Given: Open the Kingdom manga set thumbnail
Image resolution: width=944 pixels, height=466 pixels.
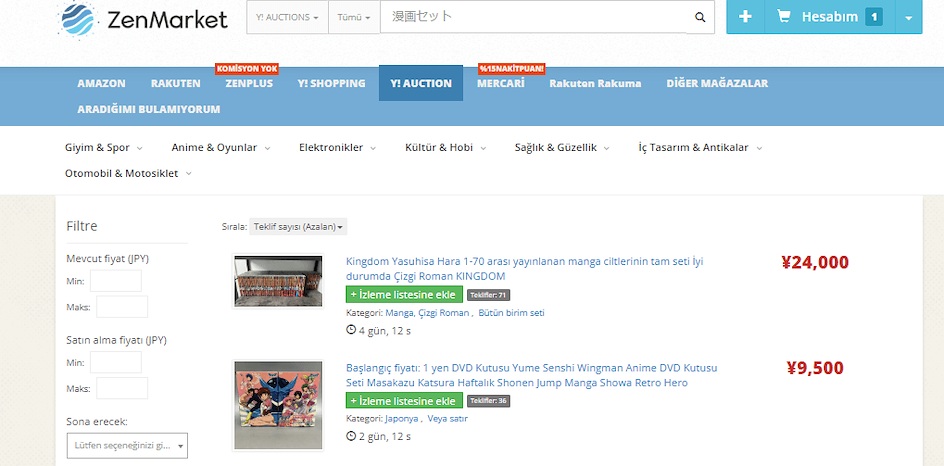Looking at the screenshot, I should point(278,281).
